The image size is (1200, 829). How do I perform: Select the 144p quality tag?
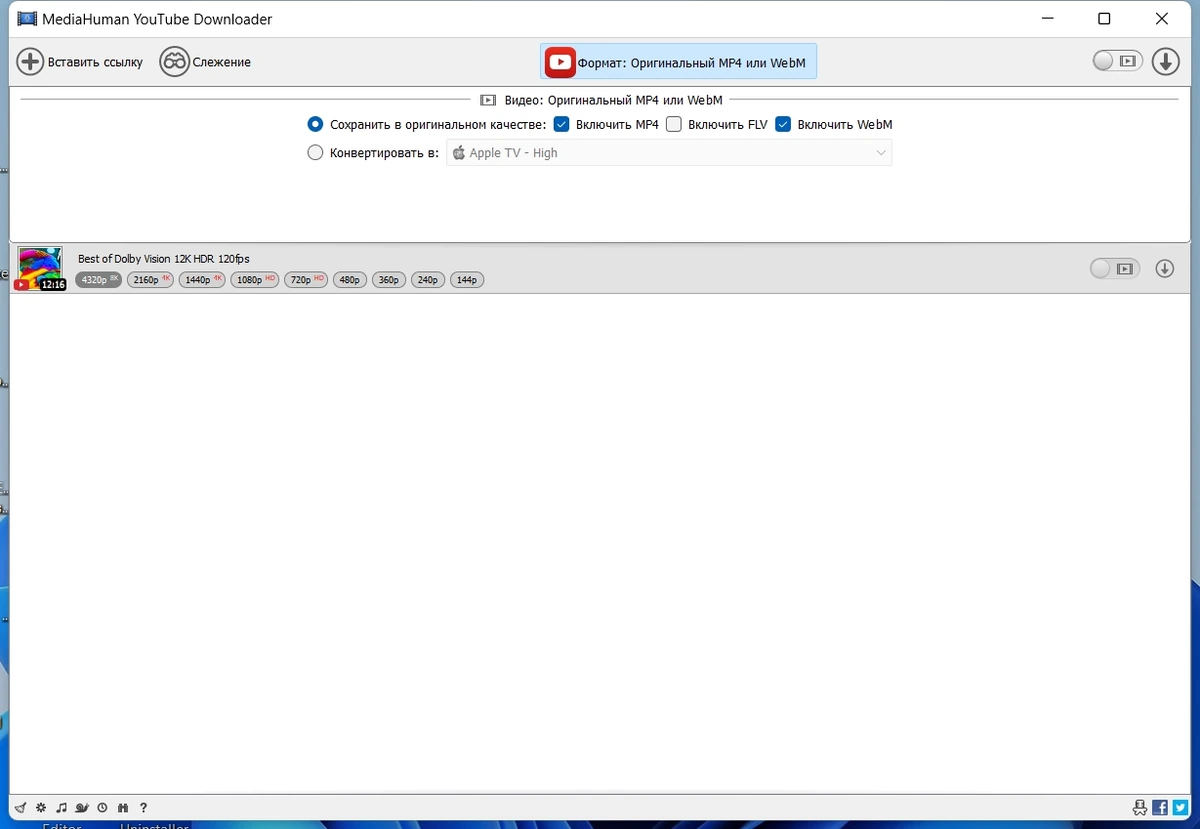[x=467, y=280]
